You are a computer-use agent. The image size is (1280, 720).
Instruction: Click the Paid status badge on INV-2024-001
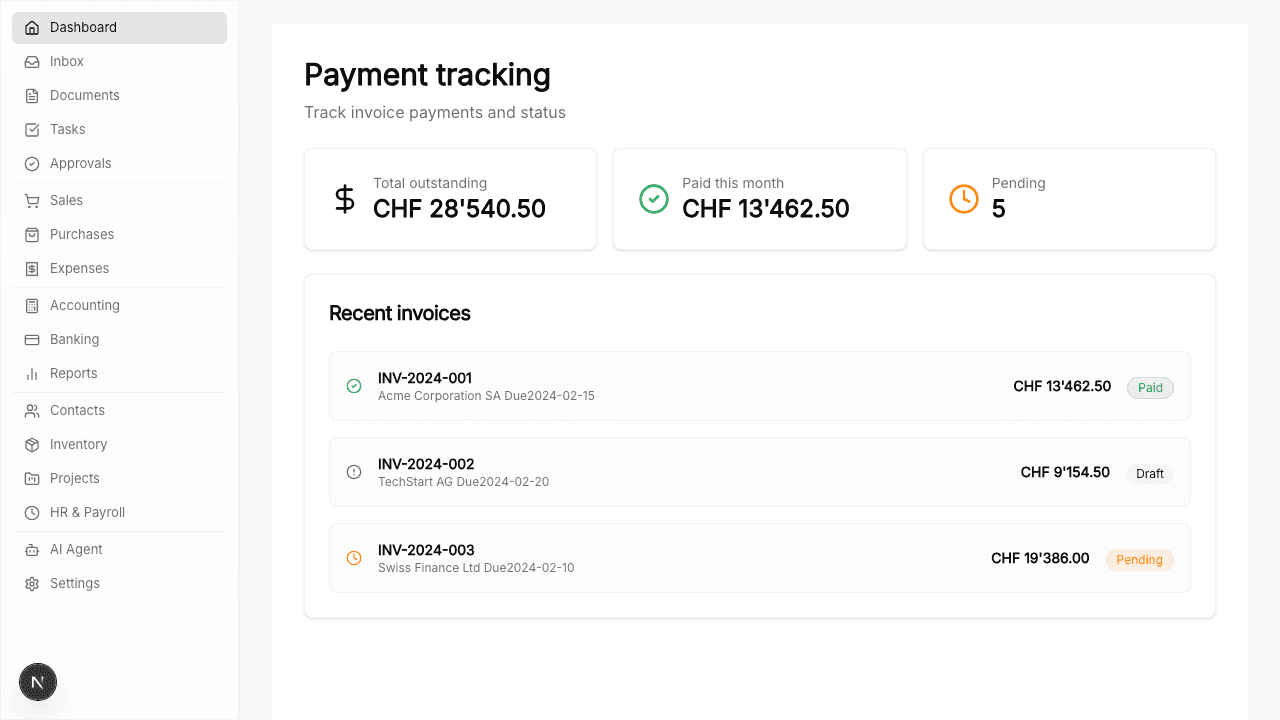pyautogui.click(x=1150, y=388)
